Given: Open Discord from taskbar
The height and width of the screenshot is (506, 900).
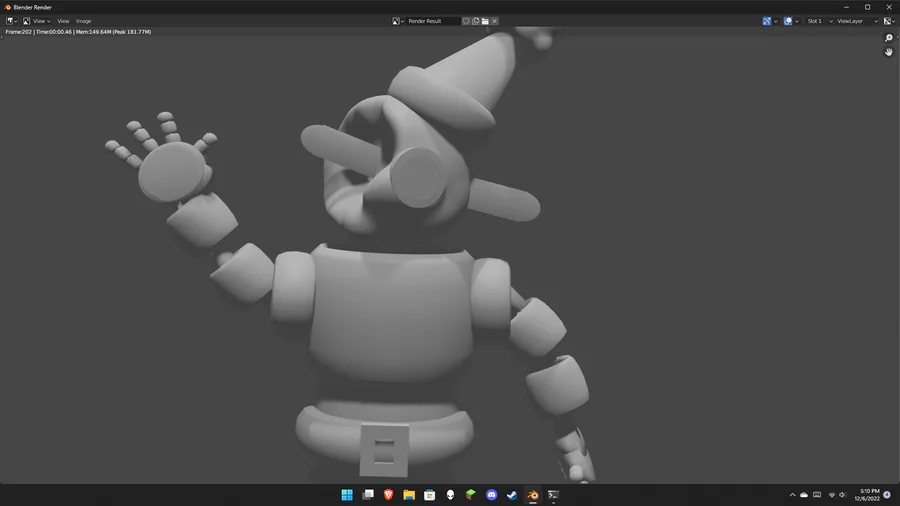Looking at the screenshot, I should point(491,495).
